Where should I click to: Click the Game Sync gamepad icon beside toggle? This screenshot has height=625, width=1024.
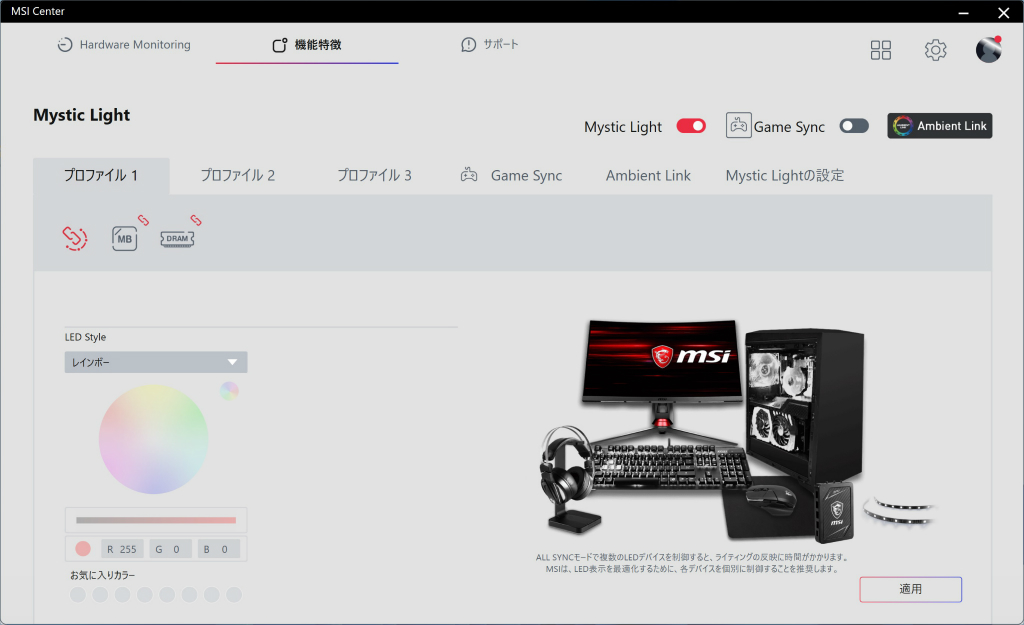tap(739, 125)
